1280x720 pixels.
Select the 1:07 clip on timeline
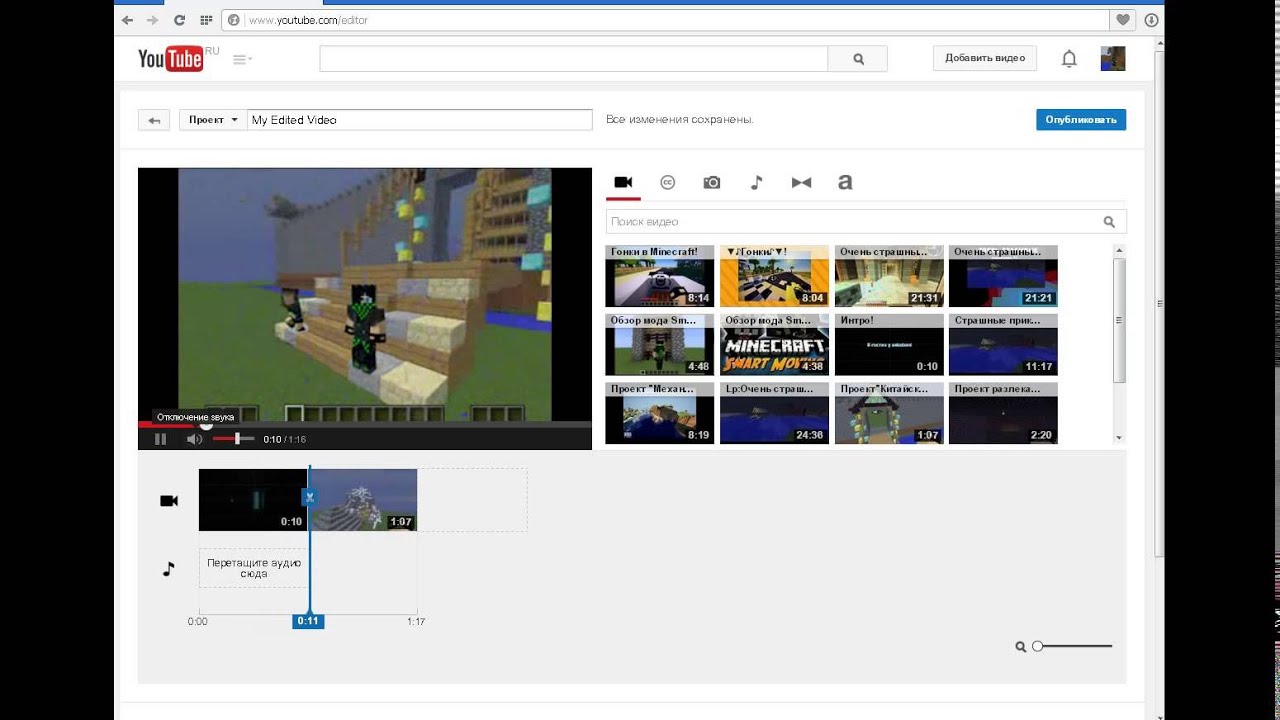[364, 500]
